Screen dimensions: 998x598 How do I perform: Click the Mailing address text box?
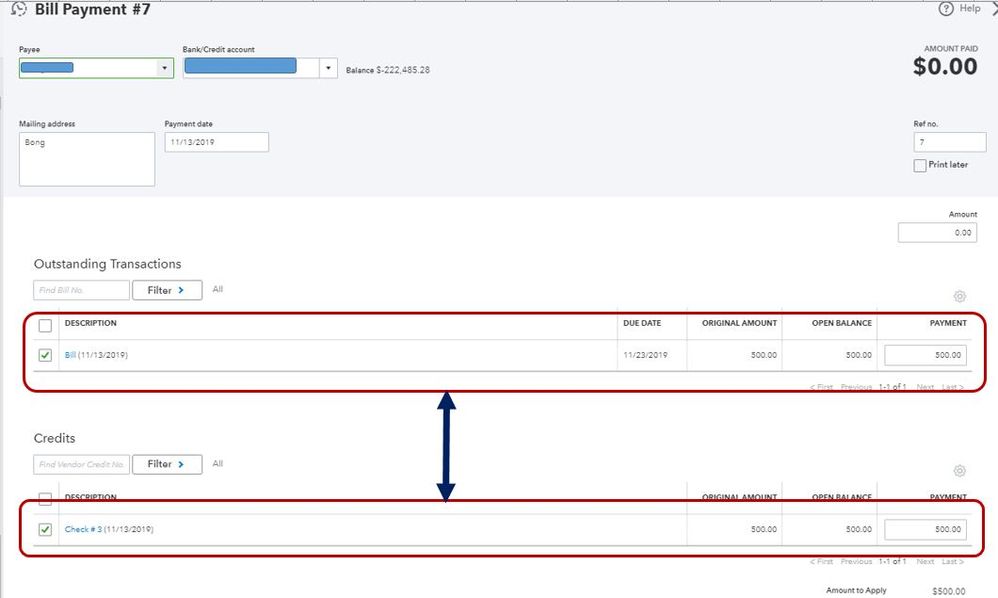click(x=87, y=159)
